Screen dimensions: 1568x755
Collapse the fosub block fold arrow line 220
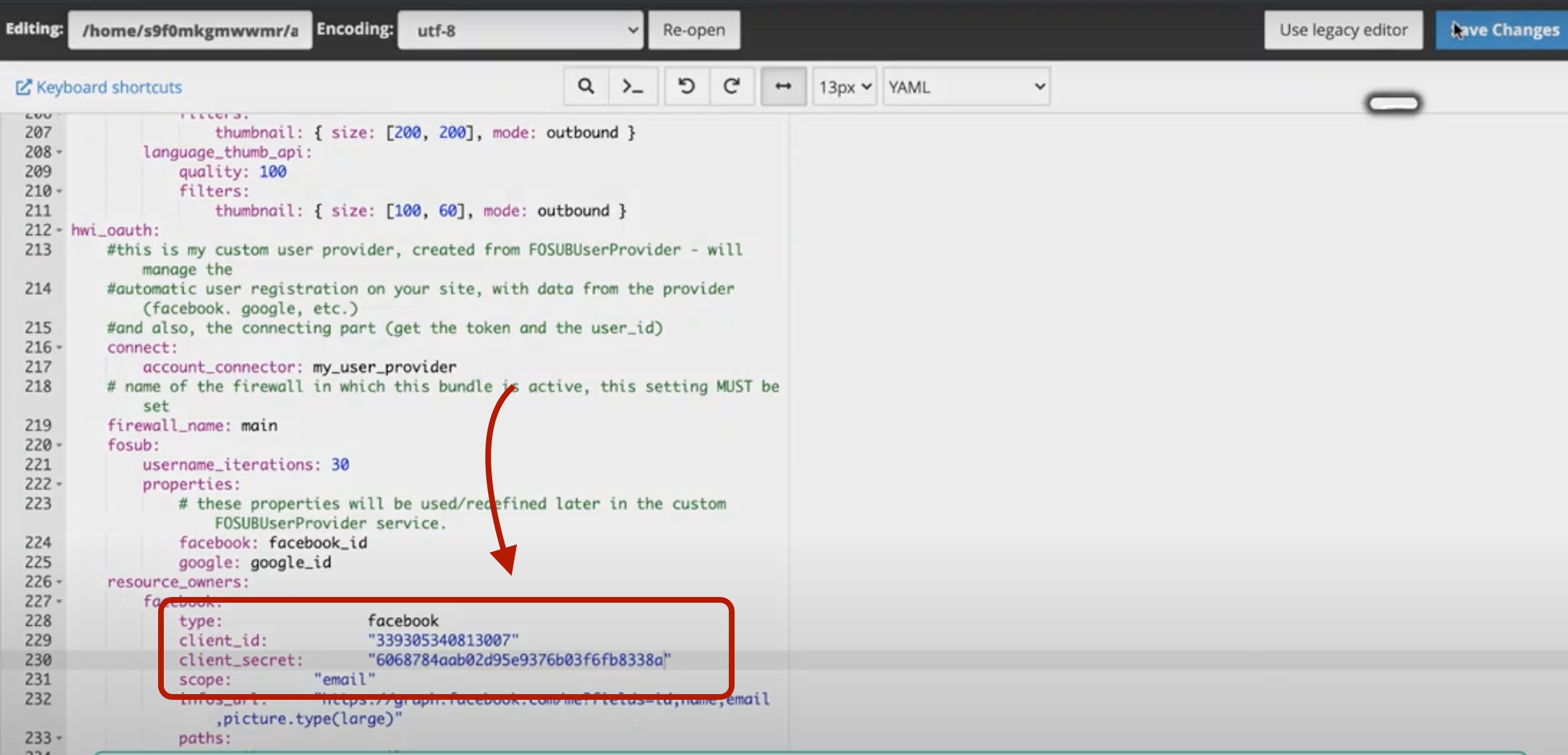(x=60, y=445)
